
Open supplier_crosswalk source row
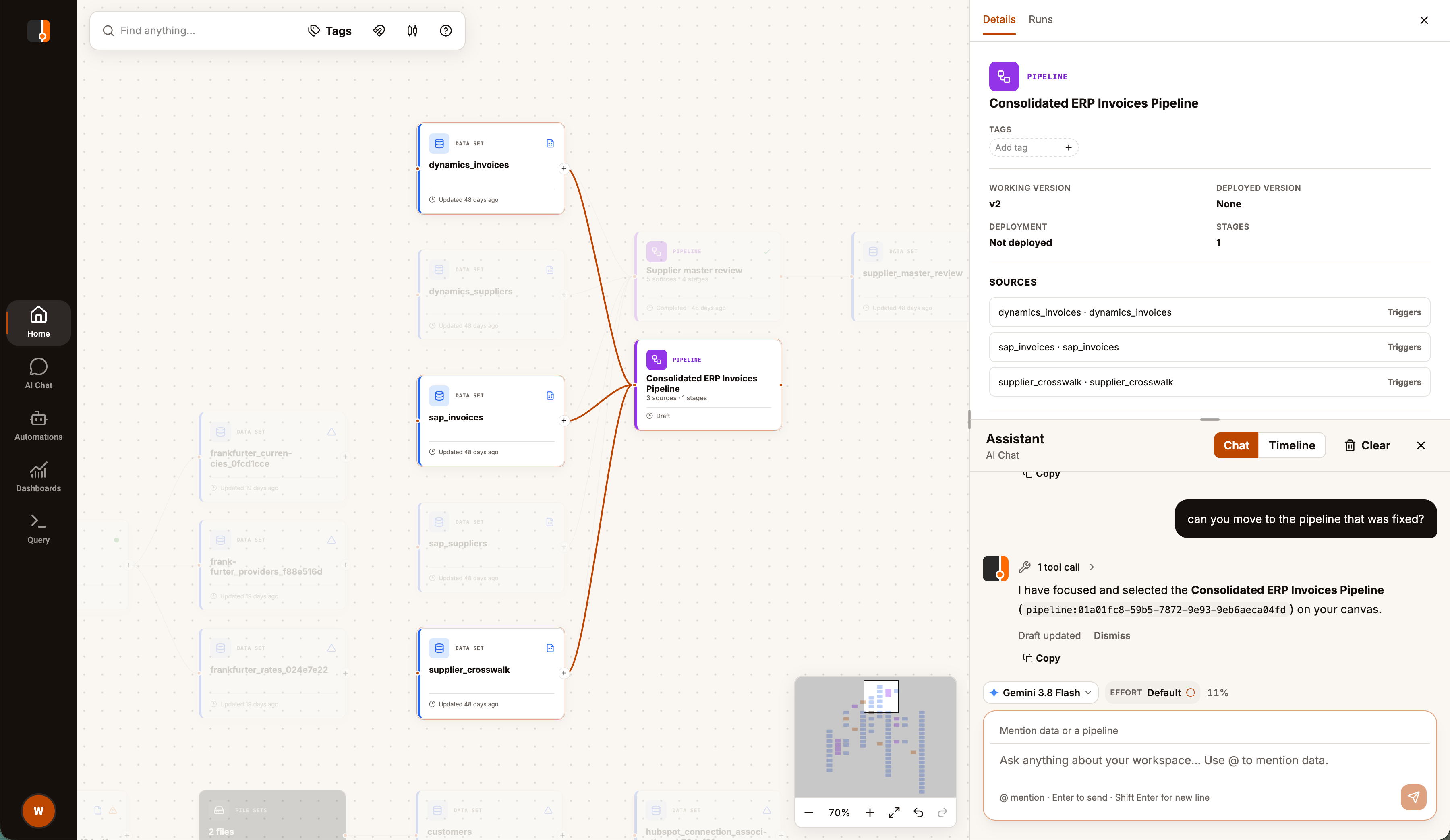[1210, 381]
